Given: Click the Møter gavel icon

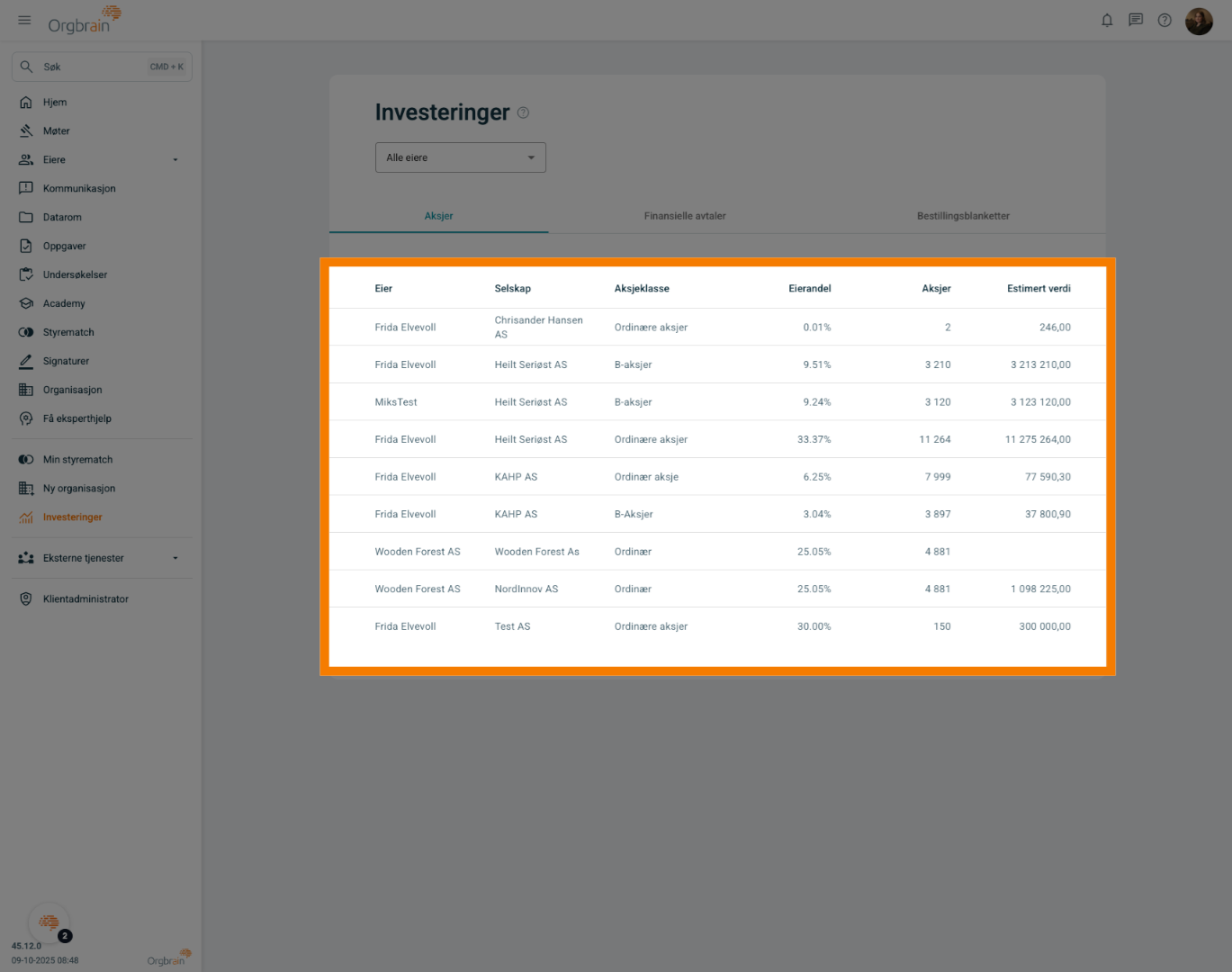Looking at the screenshot, I should coord(26,131).
